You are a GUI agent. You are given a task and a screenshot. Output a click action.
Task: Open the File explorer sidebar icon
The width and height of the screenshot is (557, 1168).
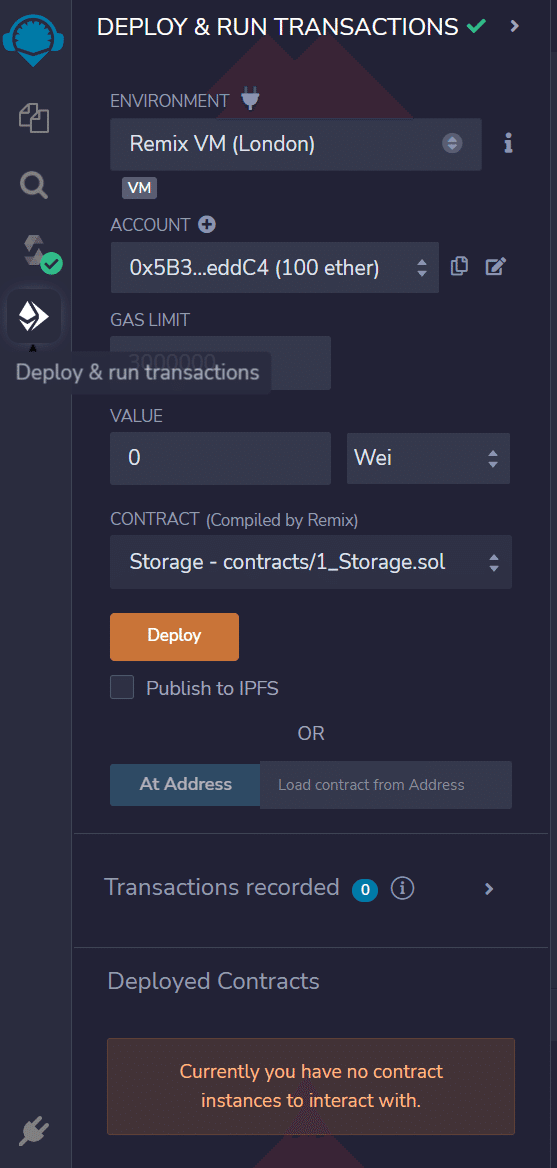click(x=34, y=118)
